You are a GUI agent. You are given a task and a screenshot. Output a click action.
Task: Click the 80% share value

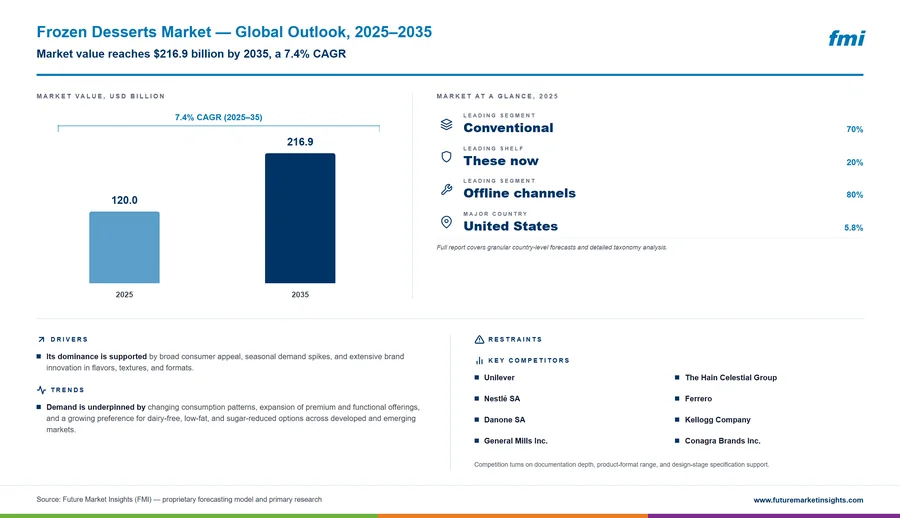click(x=855, y=195)
